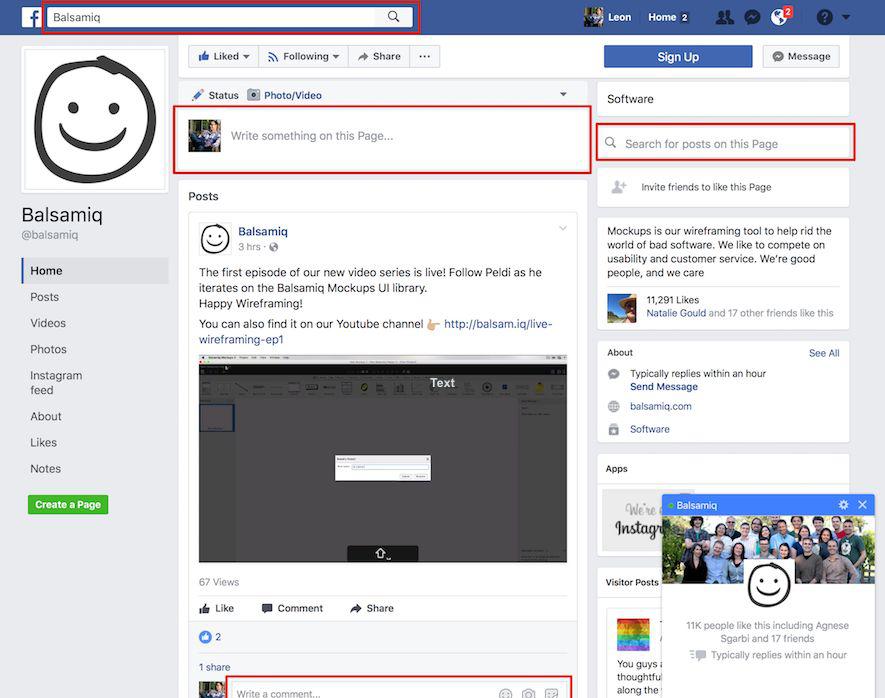The image size is (885, 698).
Task: Open the Following dropdown button
Action: click(304, 56)
